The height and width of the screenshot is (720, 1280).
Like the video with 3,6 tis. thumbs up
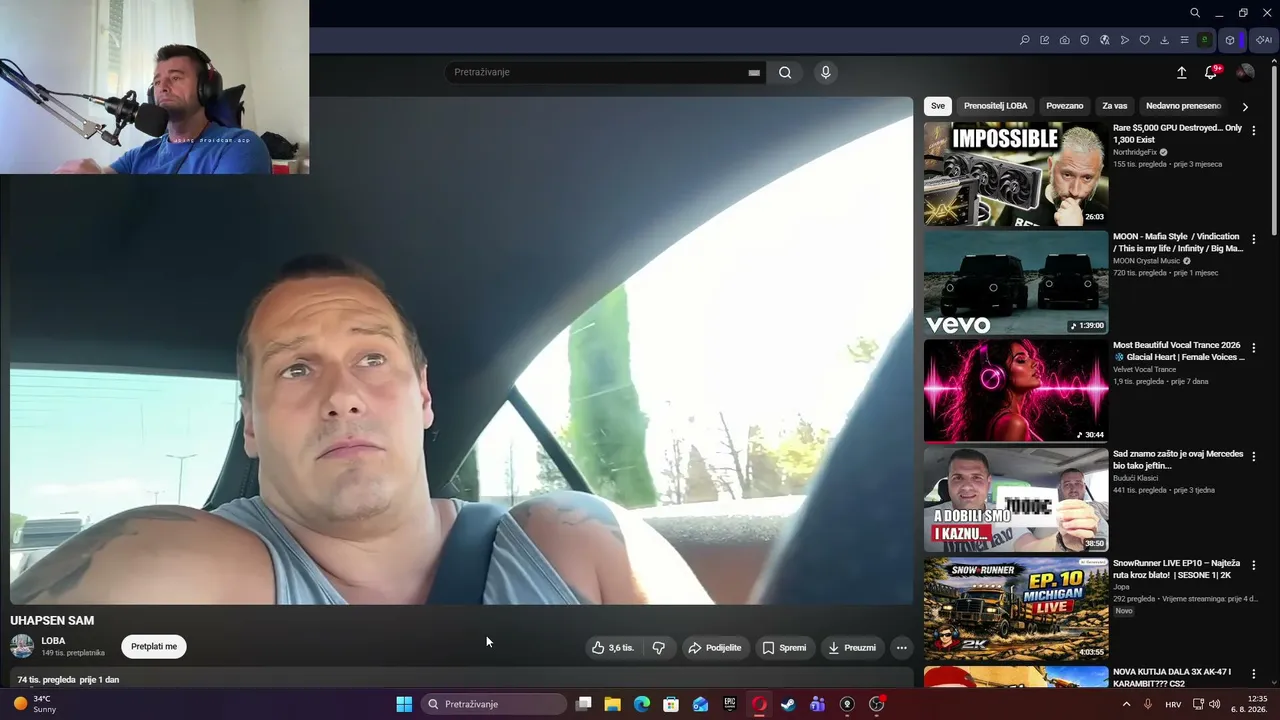(x=612, y=648)
